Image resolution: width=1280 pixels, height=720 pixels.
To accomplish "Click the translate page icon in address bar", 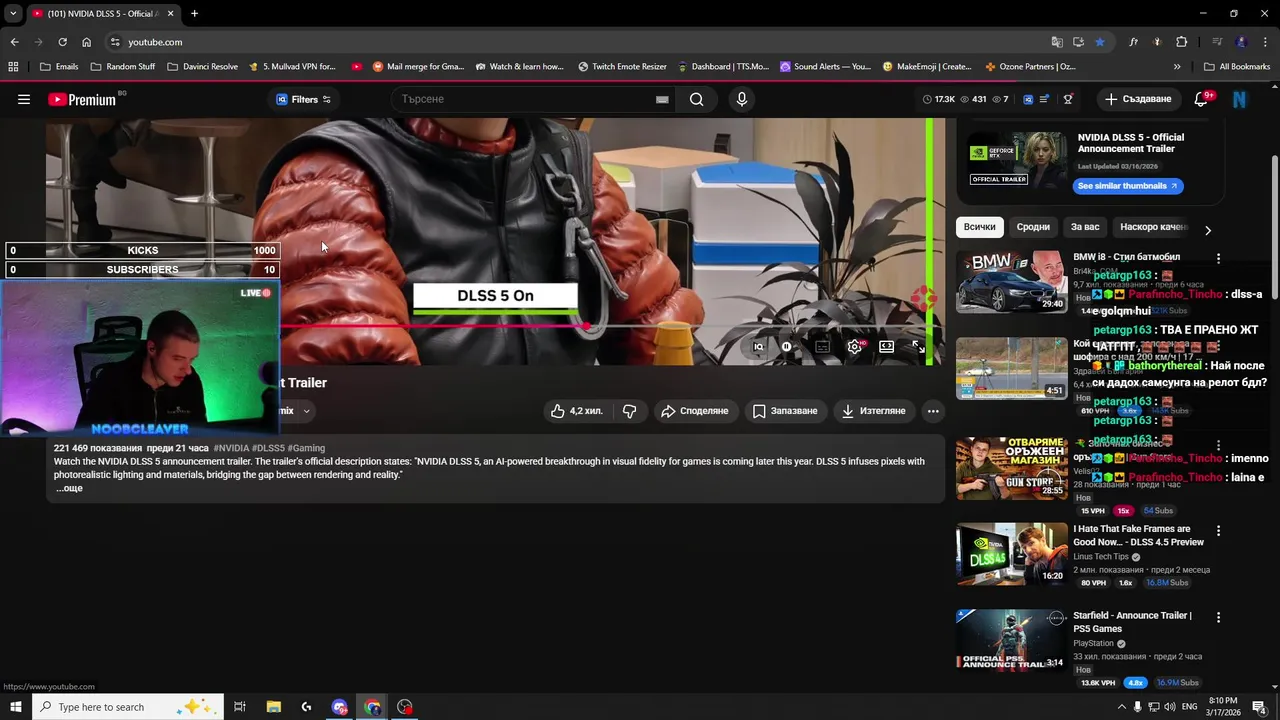I will click(x=1057, y=42).
